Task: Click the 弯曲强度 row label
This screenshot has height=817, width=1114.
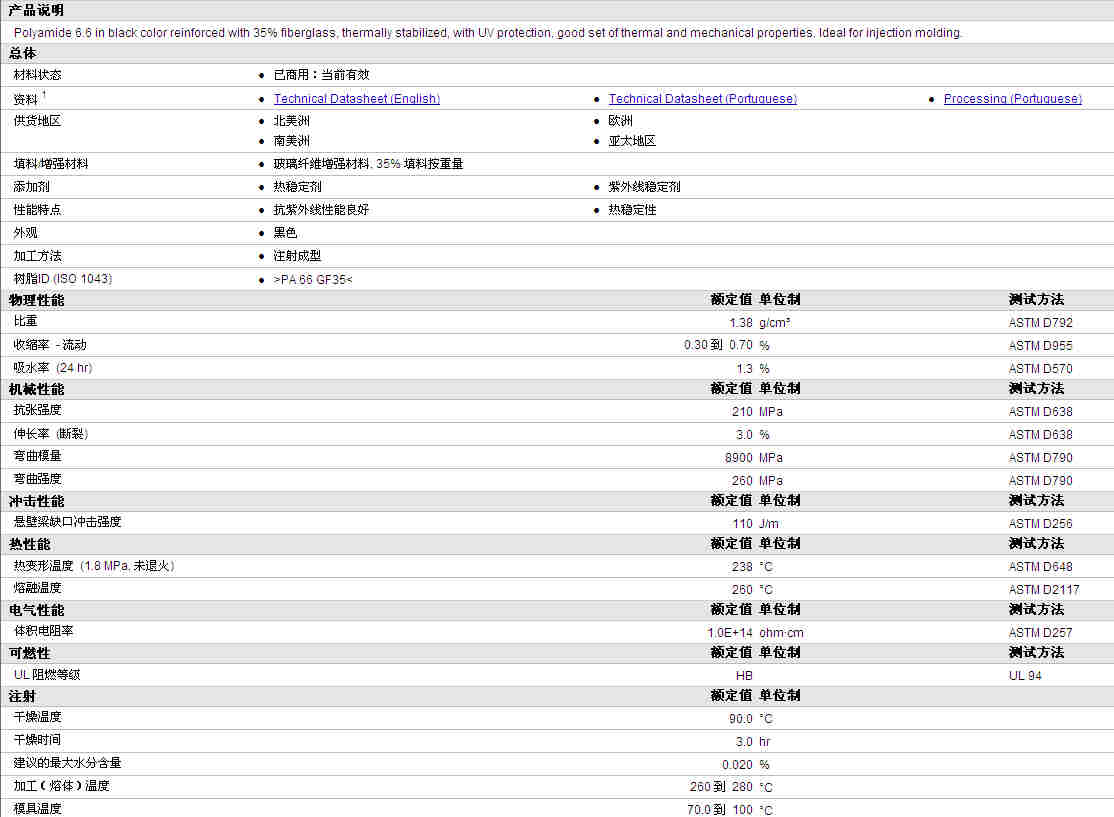Action: tap(38, 479)
